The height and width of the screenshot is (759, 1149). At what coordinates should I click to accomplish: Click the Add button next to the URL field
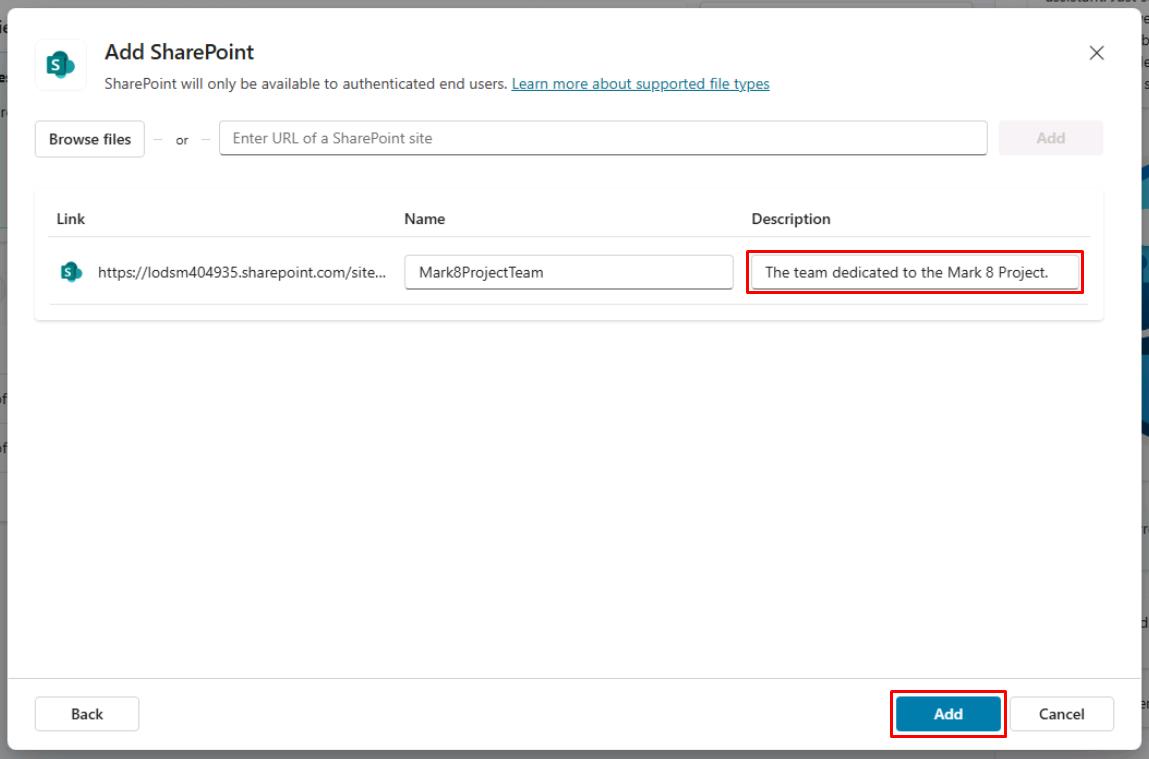(x=1051, y=138)
